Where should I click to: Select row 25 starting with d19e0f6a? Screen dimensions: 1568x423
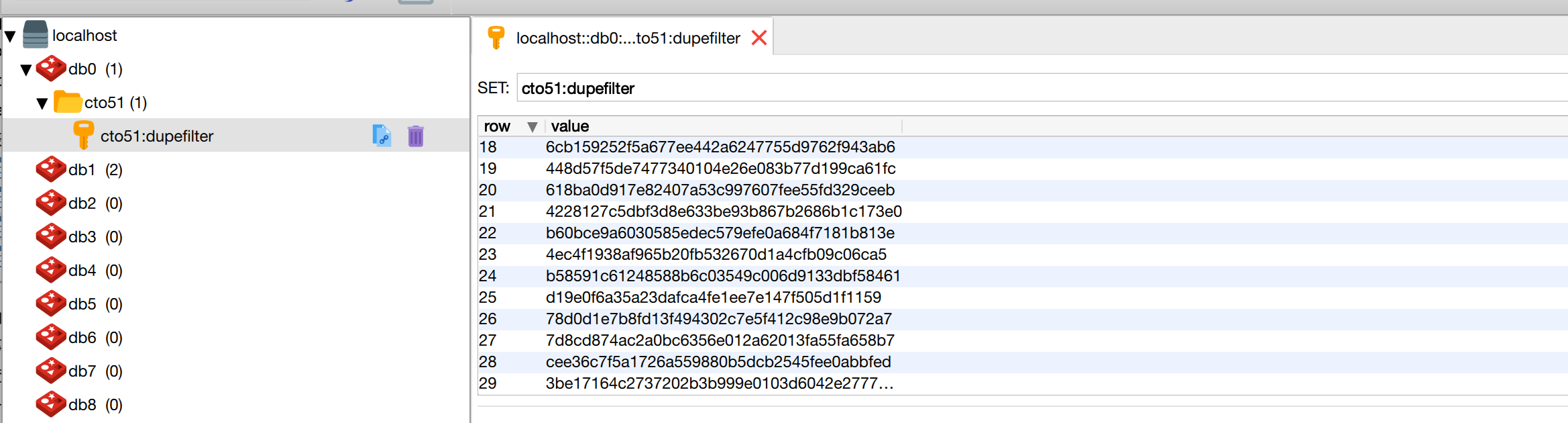coord(713,297)
